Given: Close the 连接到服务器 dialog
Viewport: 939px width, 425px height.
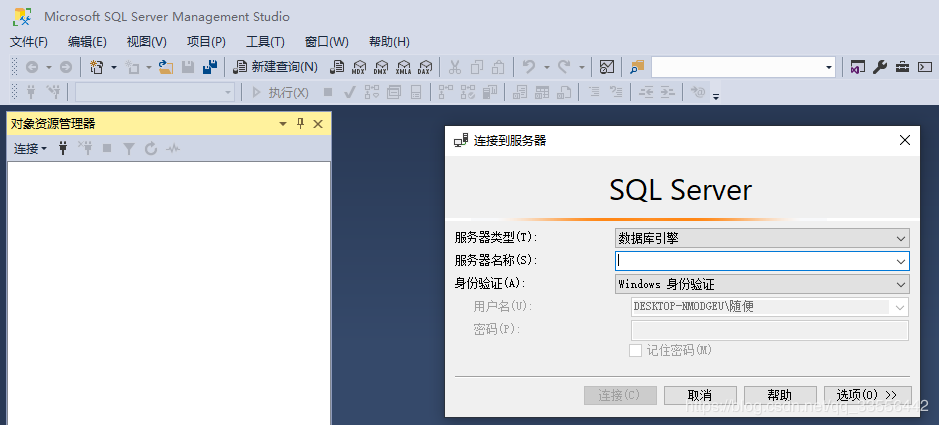Looking at the screenshot, I should (905, 141).
